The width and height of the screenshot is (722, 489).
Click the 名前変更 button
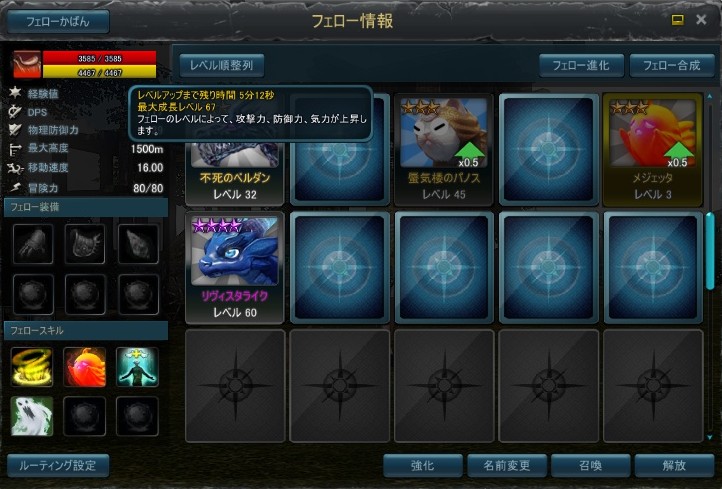[x=507, y=466]
